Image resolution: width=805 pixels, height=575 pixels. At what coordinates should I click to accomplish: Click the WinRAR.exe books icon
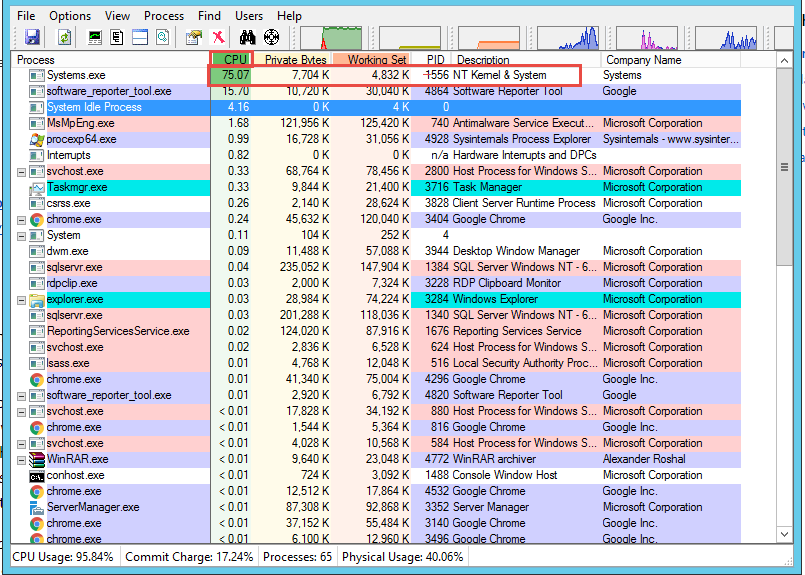[x=36, y=459]
